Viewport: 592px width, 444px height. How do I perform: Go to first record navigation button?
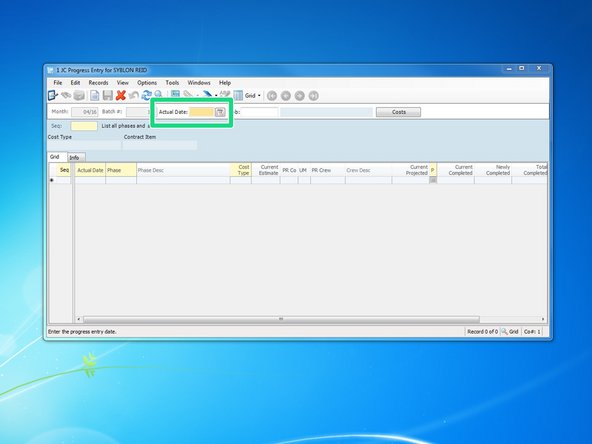[272, 96]
